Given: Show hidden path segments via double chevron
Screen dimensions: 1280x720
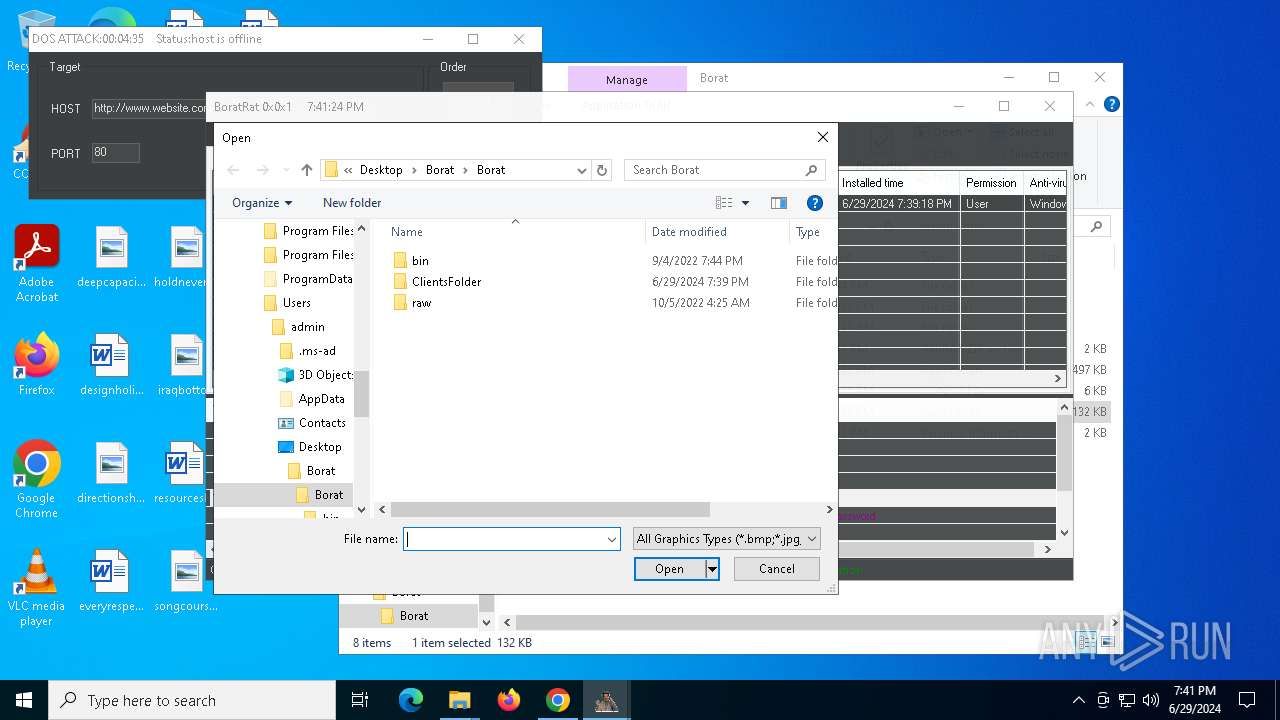Looking at the screenshot, I should 348,170.
